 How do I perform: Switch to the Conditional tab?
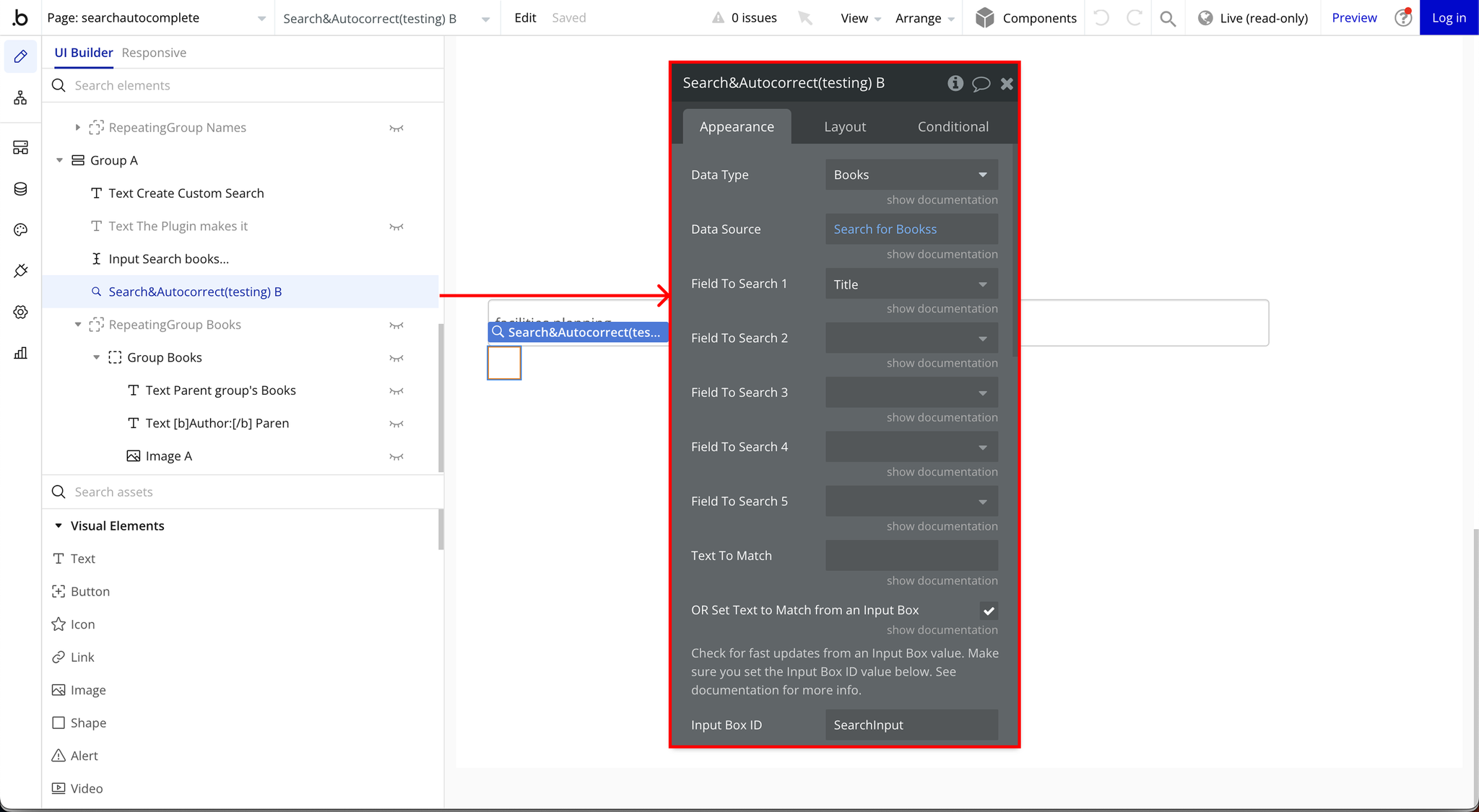pyautogui.click(x=953, y=126)
